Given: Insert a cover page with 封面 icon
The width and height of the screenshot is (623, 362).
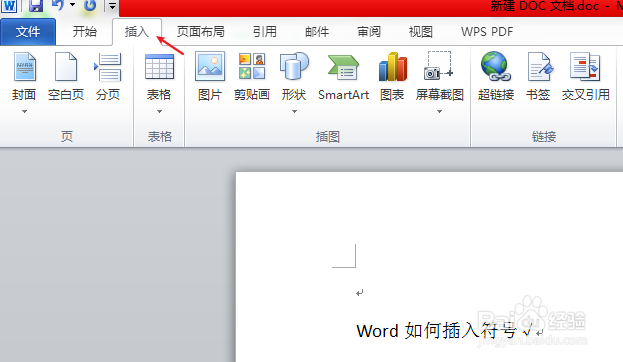Looking at the screenshot, I should click(x=25, y=67).
